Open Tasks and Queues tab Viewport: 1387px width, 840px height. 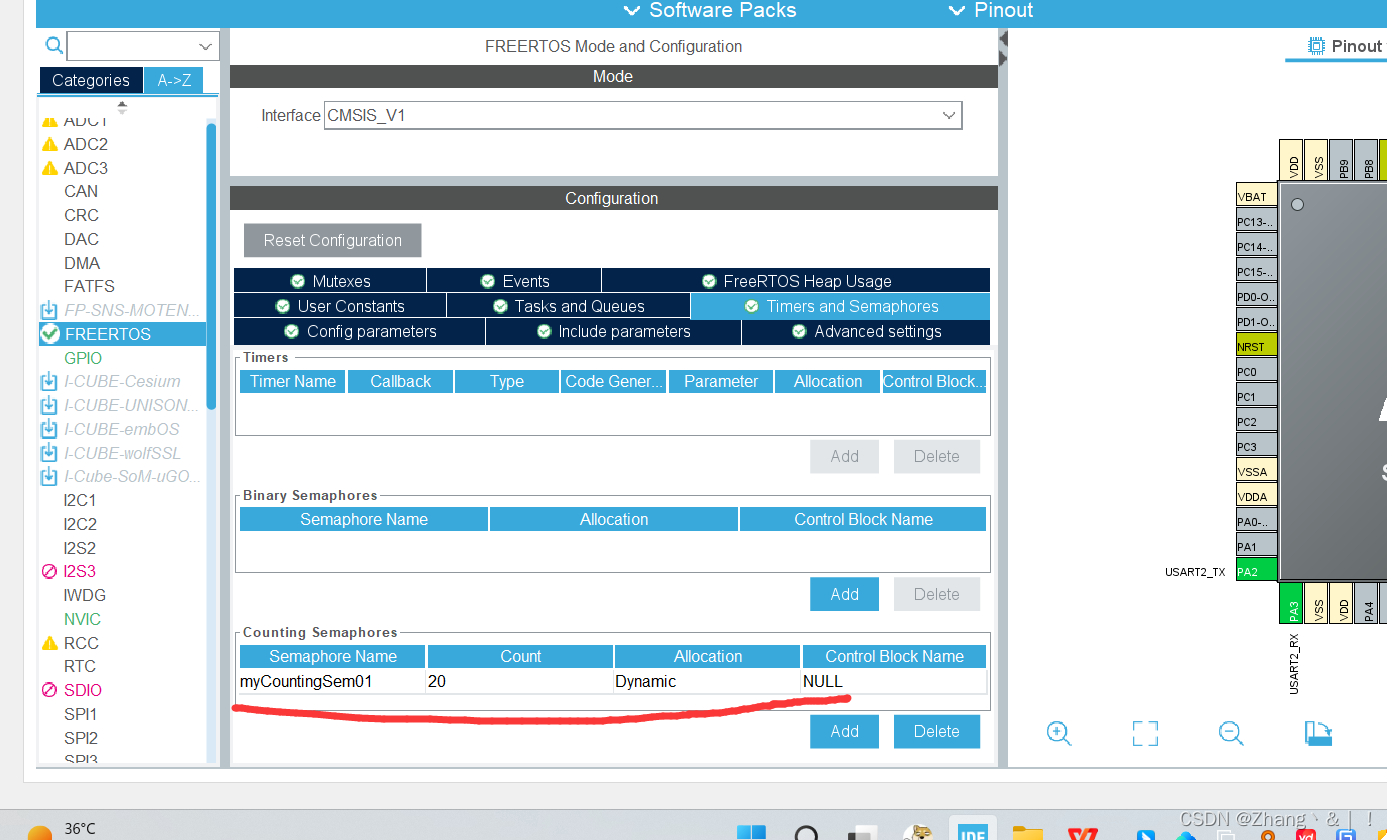pyautogui.click(x=568, y=306)
